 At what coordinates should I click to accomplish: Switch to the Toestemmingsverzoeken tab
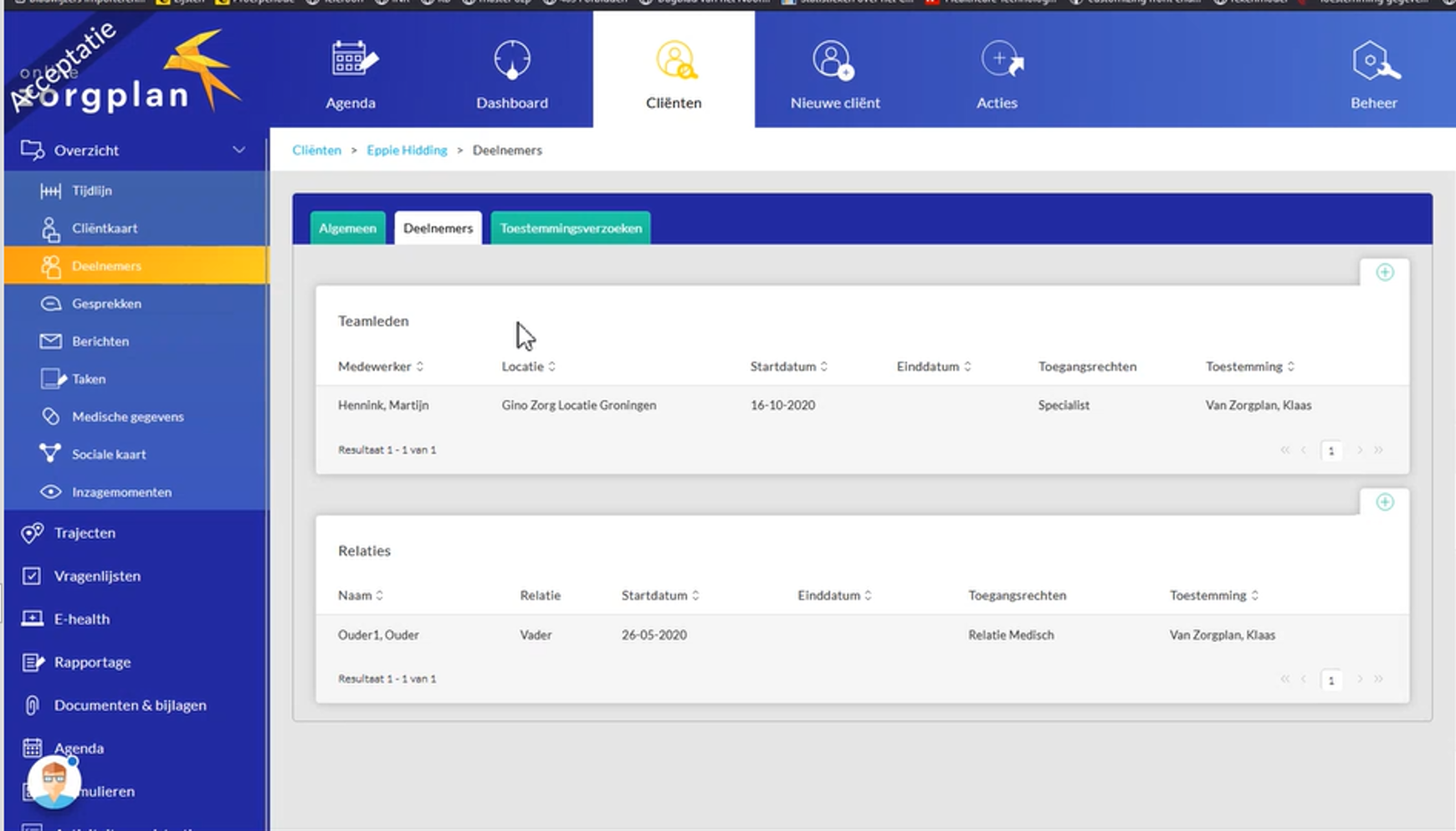(570, 228)
